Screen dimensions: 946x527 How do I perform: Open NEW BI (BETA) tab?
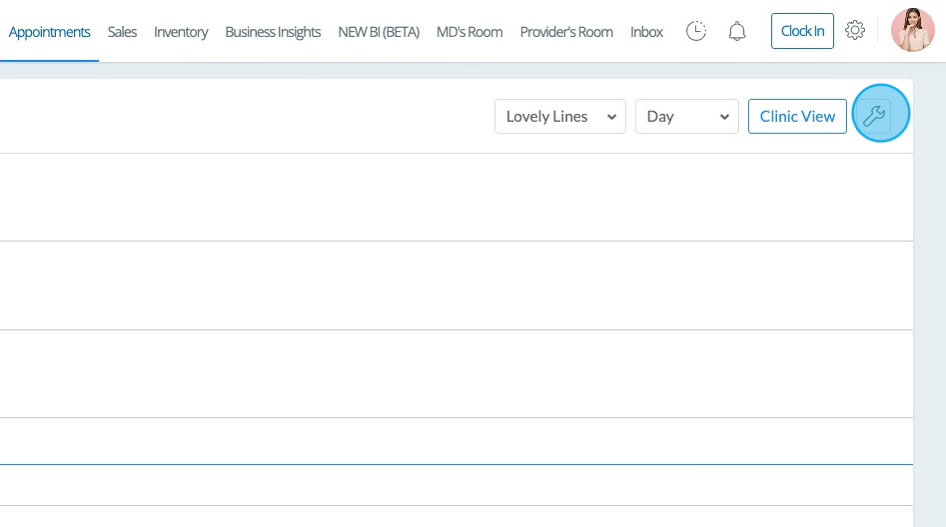click(379, 32)
